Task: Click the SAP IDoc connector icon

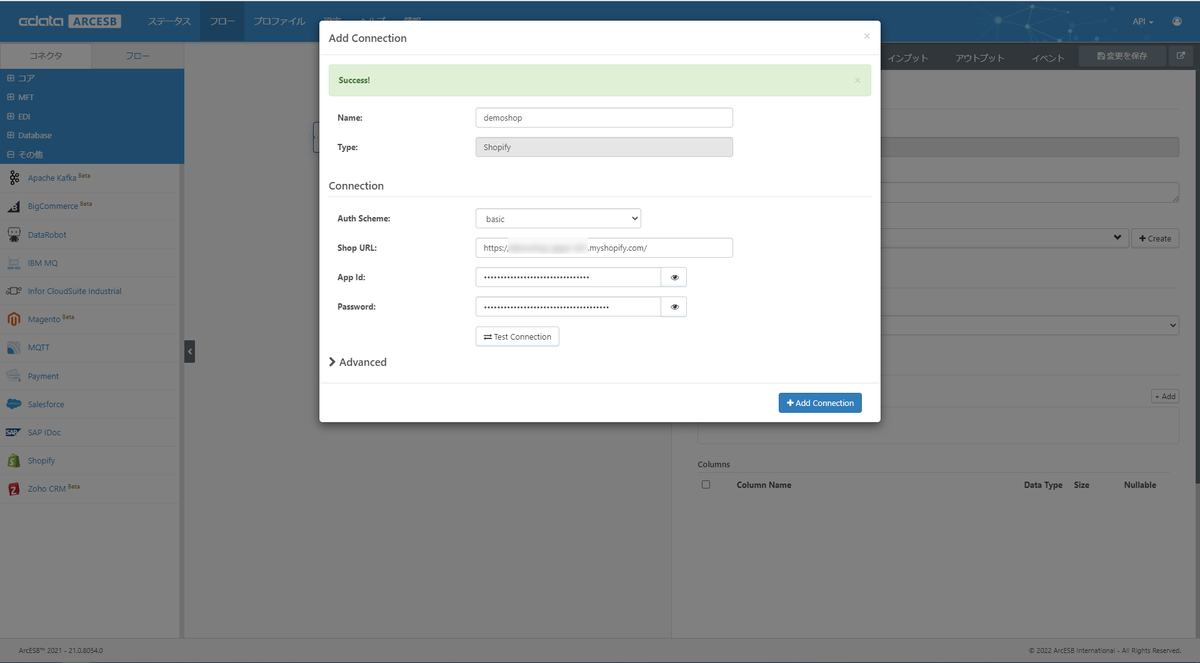Action: coord(14,433)
